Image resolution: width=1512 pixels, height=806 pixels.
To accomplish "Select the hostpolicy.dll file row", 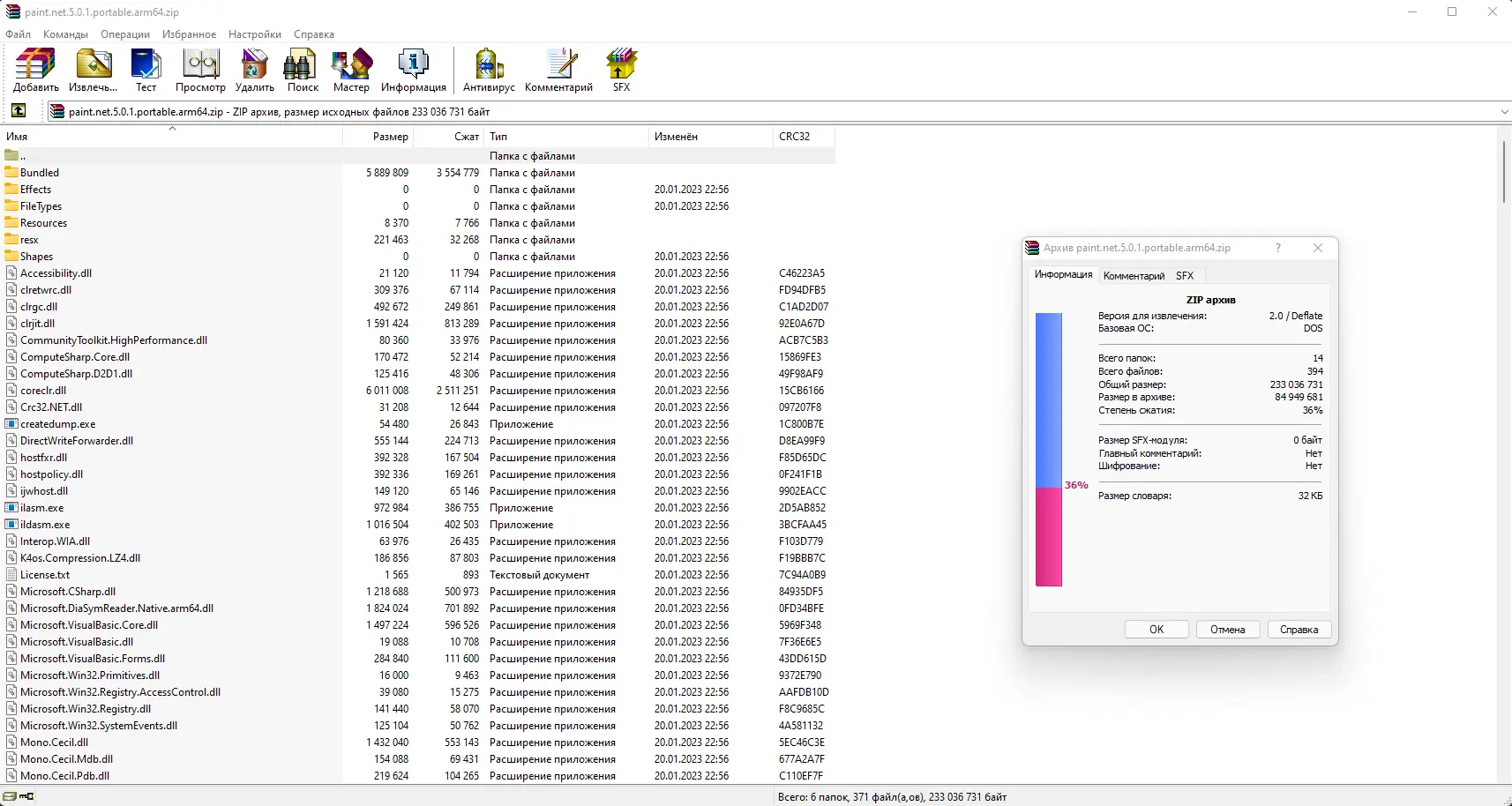I will click(418, 474).
